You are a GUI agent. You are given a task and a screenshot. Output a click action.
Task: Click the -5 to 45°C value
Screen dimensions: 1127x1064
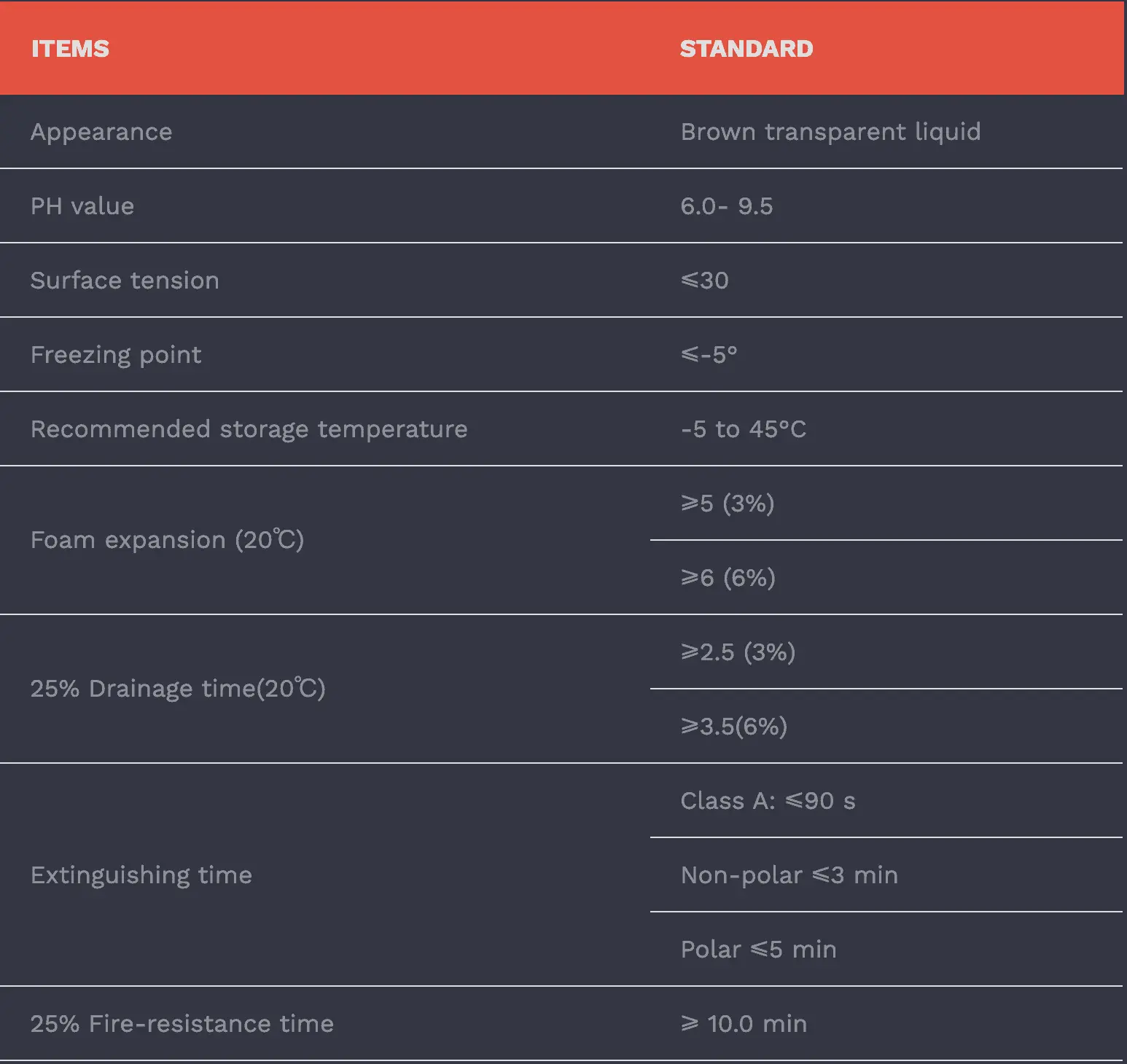point(743,429)
